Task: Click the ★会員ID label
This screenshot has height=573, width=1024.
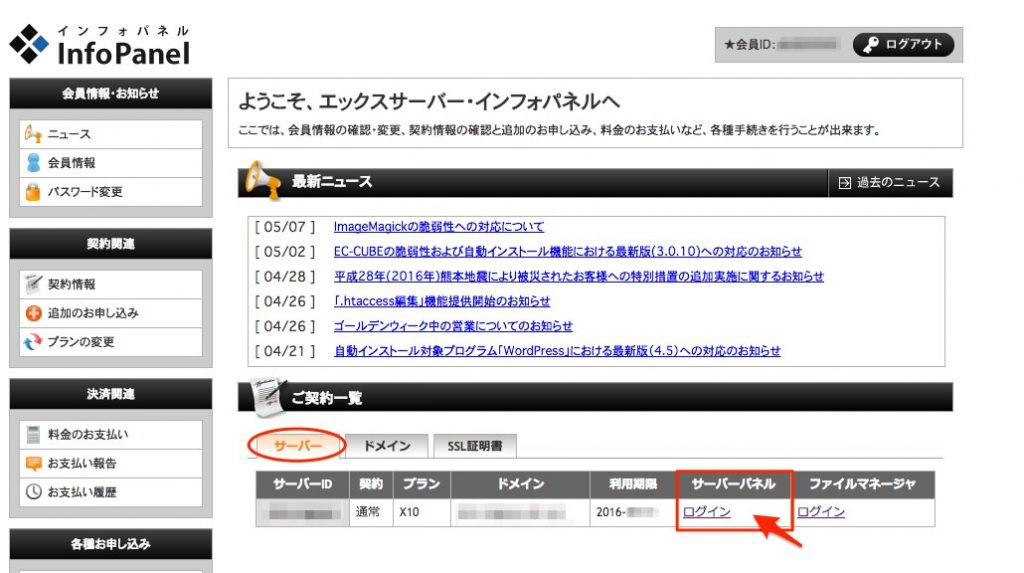Action: coord(749,44)
